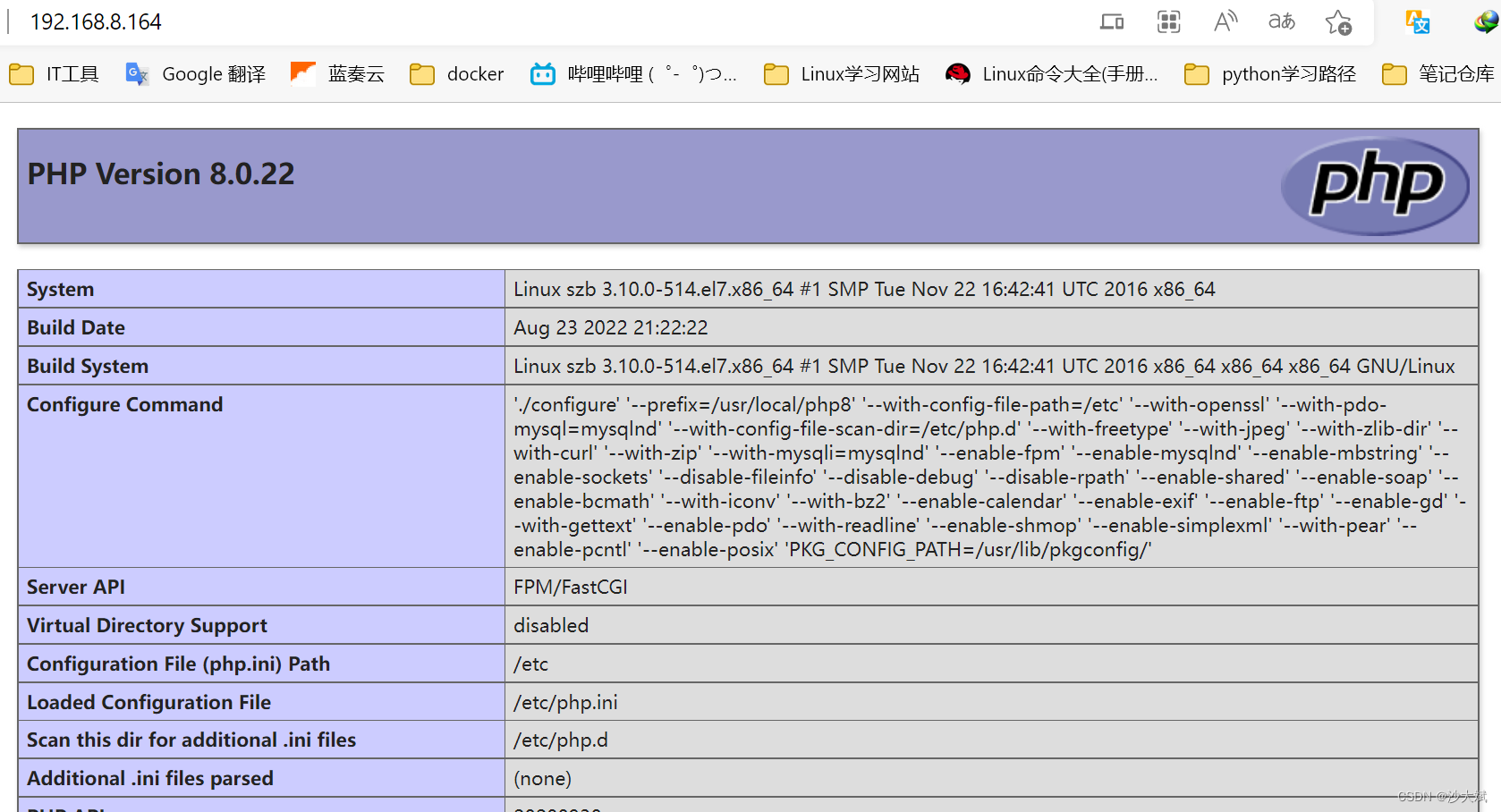Image resolution: width=1501 pixels, height=812 pixels.
Task: Open the 笔记仓库 bookmark folder
Action: tap(1438, 74)
